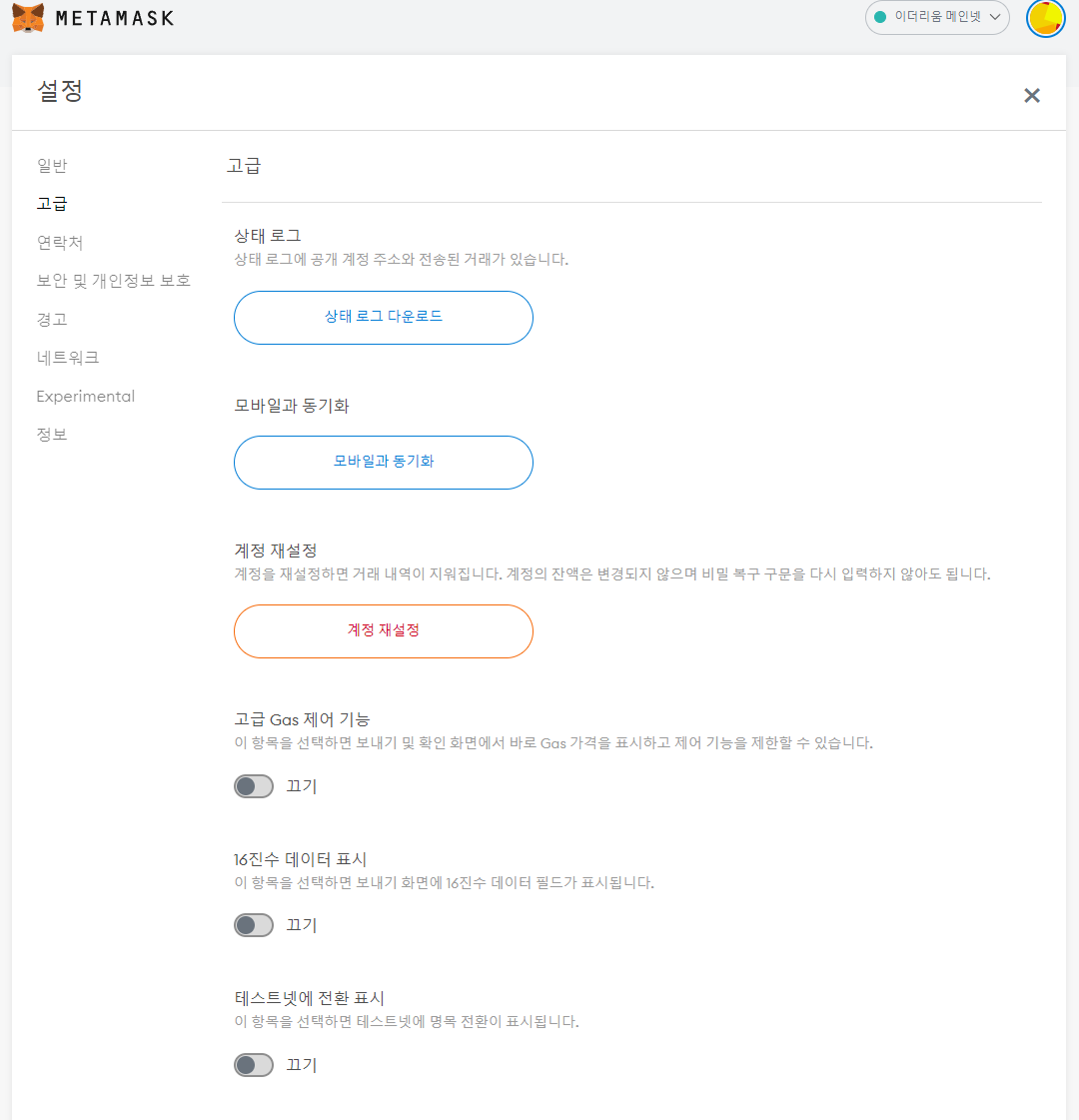Click the 모바일과 동기화 button

tap(384, 463)
